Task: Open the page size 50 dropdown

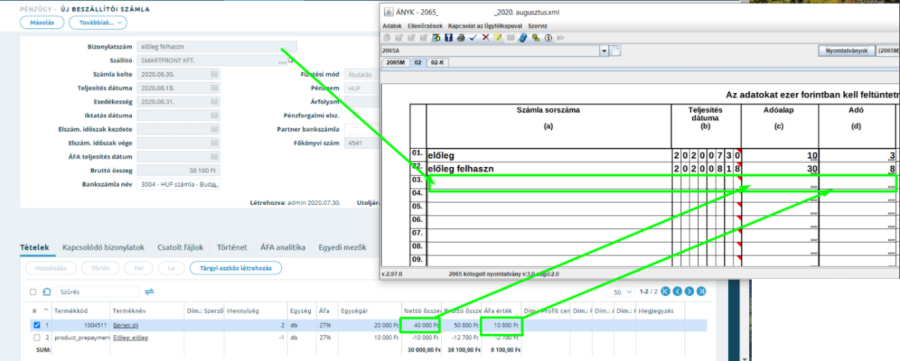Action: (623, 292)
